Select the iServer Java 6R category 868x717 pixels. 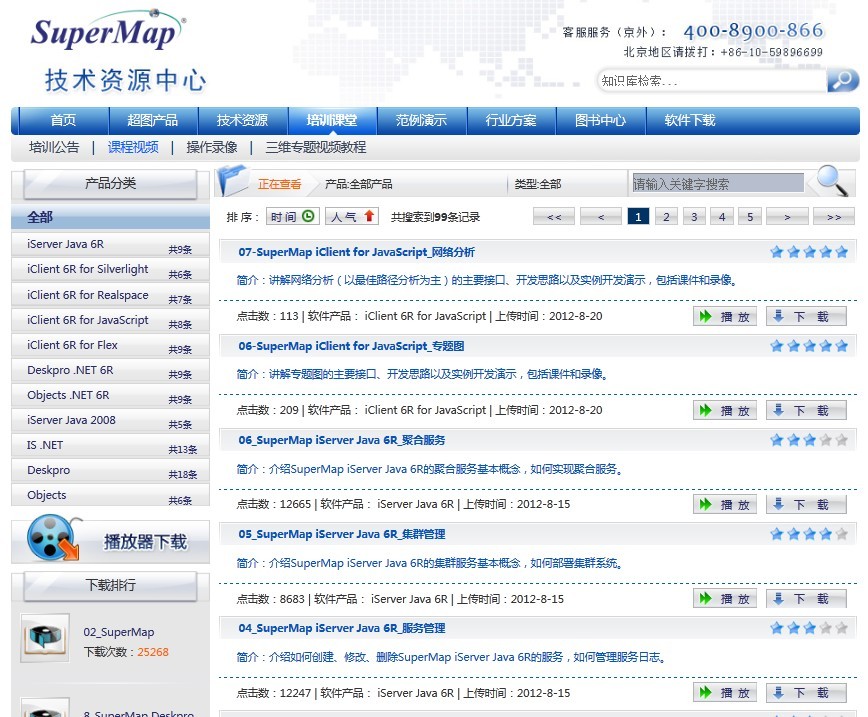pos(111,244)
